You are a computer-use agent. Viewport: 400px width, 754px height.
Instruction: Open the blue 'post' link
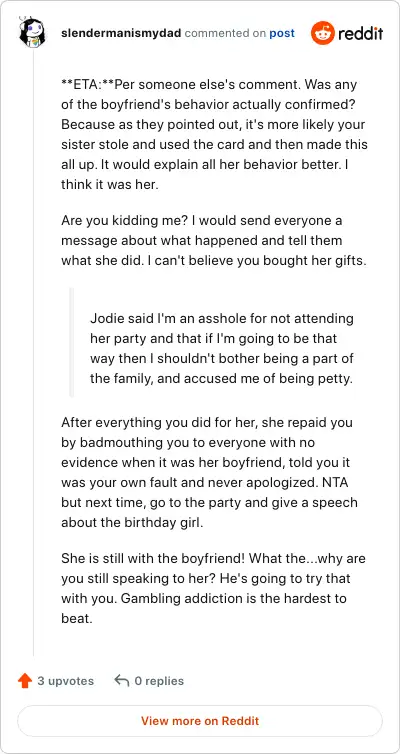282,33
